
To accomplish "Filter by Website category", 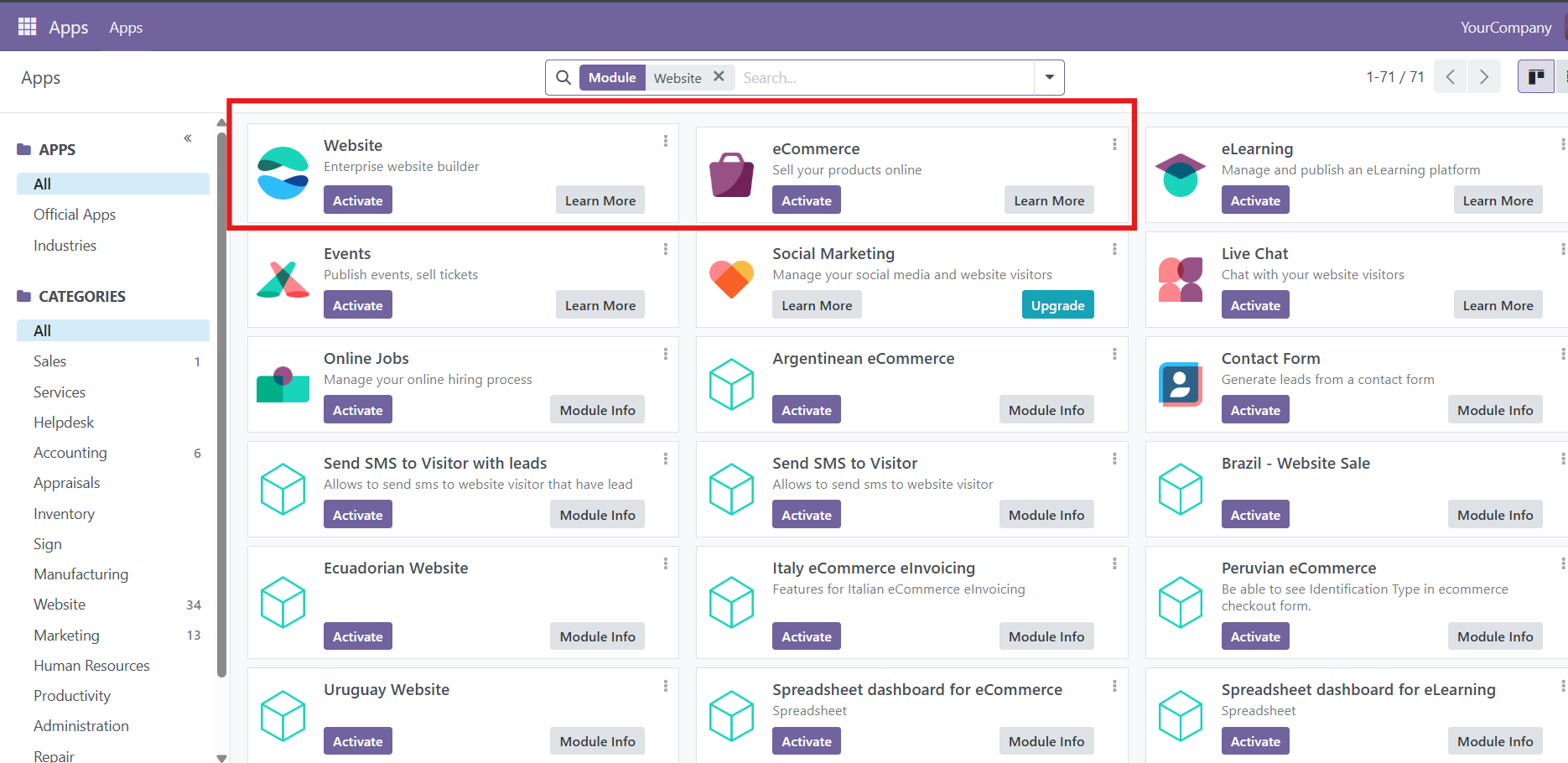I will click(x=113, y=605).
